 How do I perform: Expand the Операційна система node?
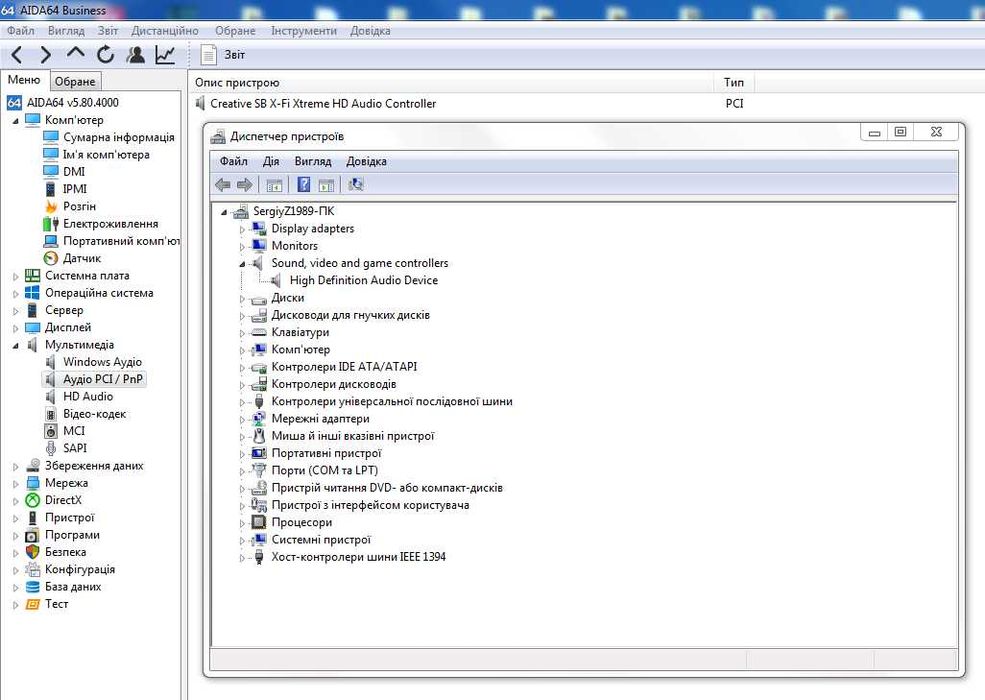(x=16, y=293)
